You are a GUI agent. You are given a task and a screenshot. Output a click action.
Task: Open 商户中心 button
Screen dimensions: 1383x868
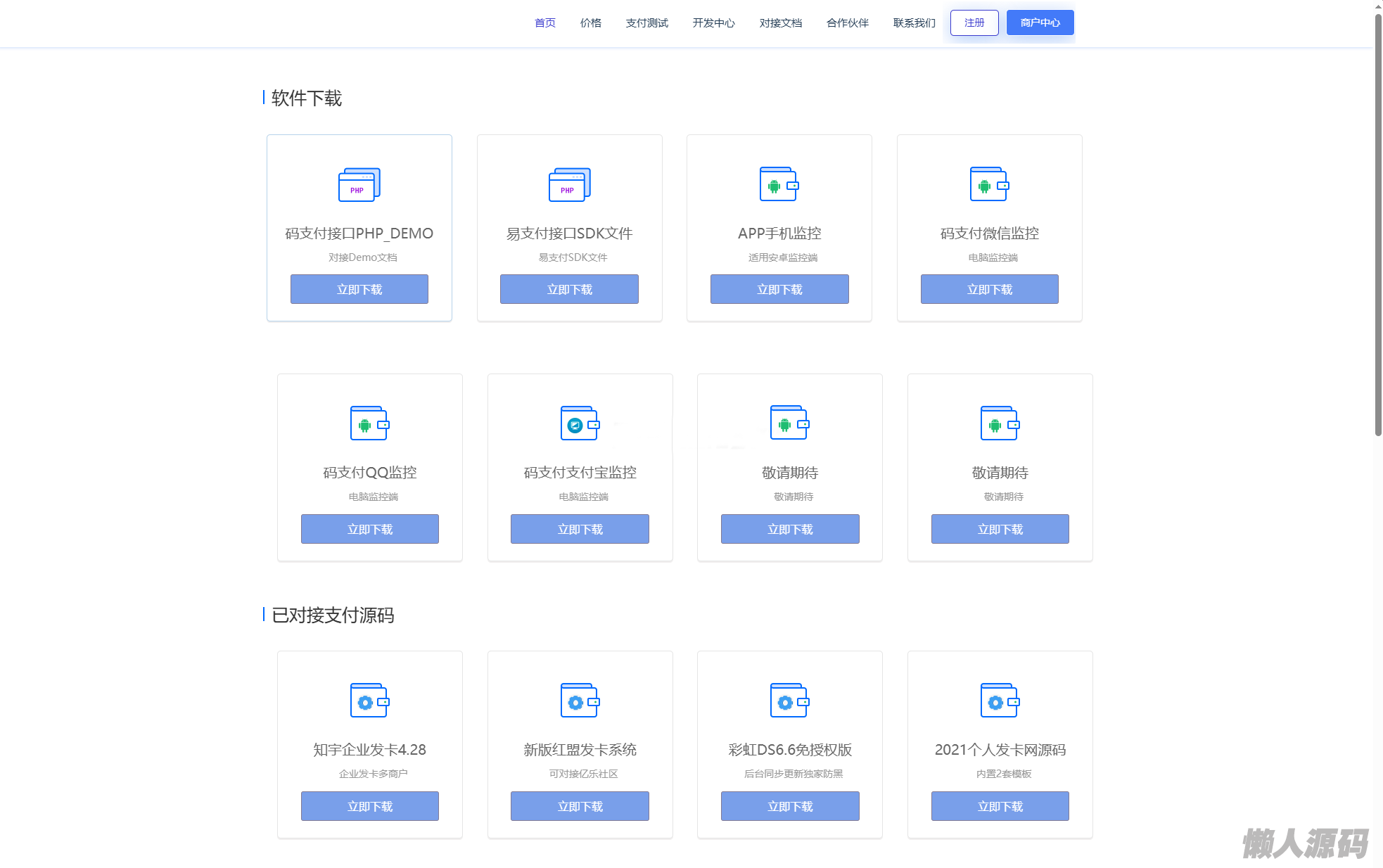click(1040, 23)
